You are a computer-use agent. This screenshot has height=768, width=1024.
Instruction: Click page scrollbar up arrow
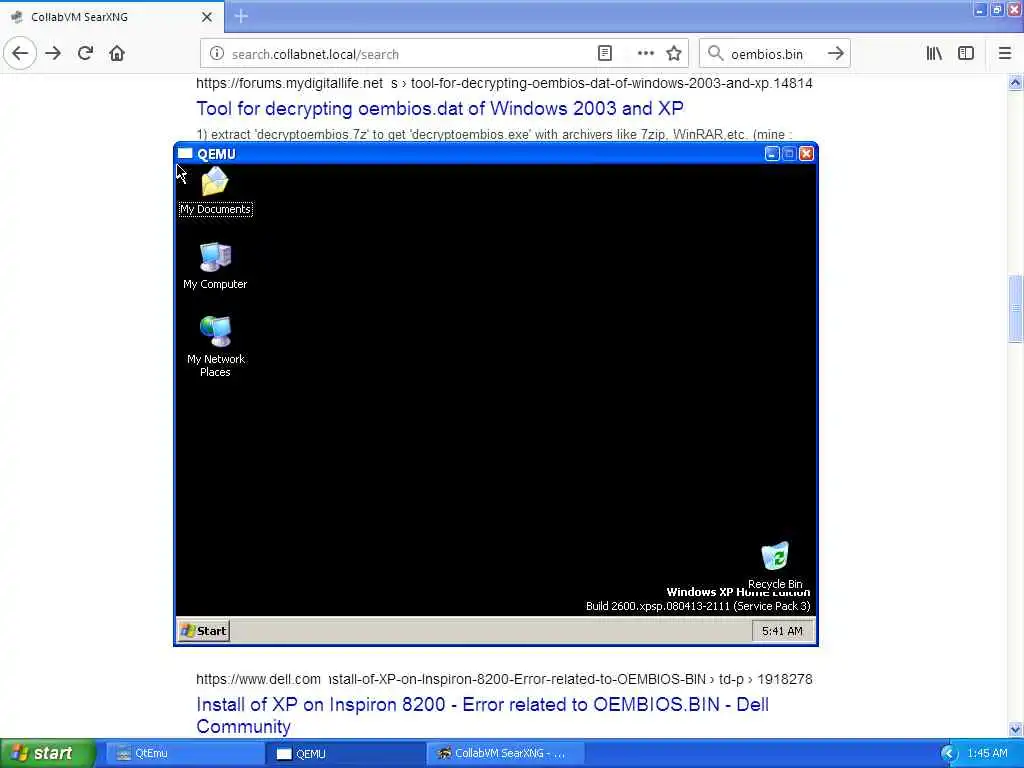click(1015, 82)
